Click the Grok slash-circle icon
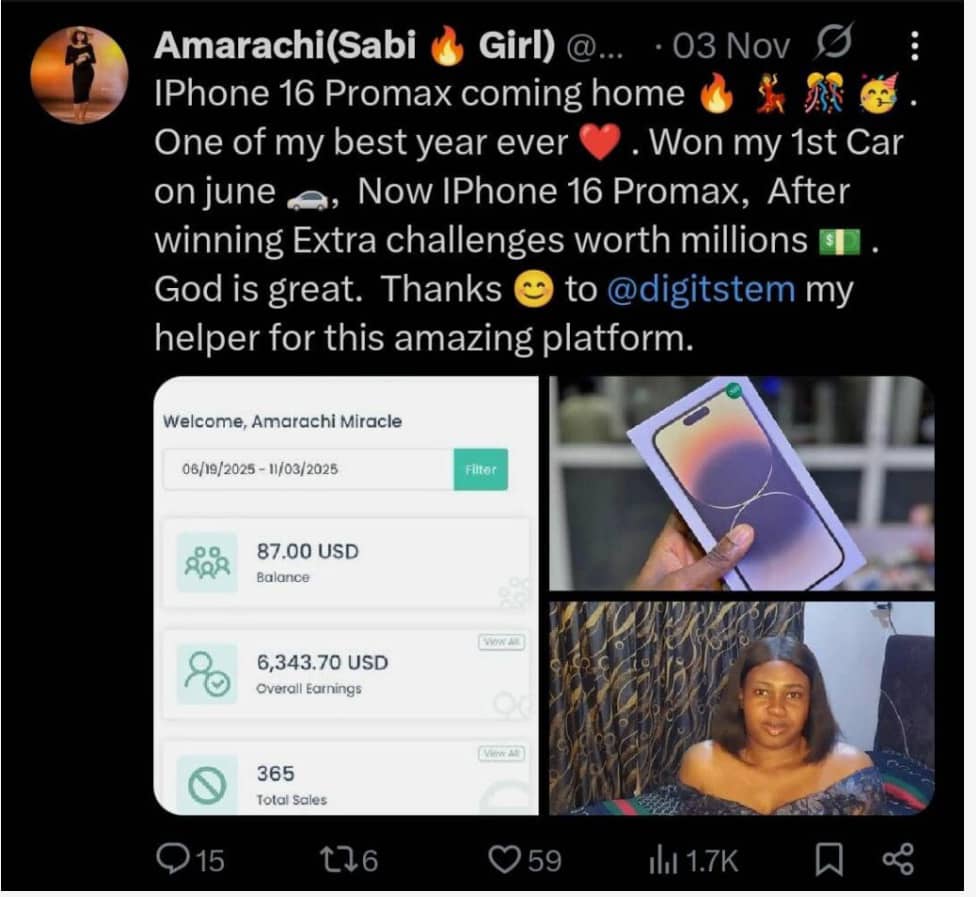The image size is (976, 897). (833, 43)
